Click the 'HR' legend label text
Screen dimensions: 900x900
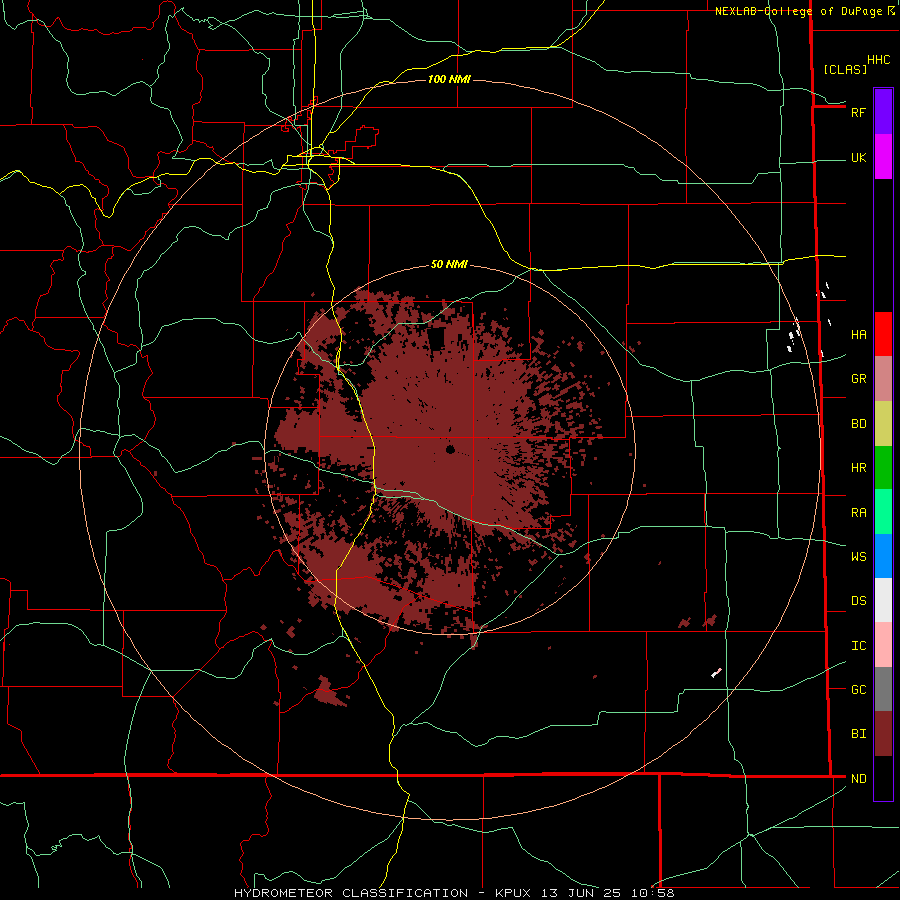[x=858, y=468]
